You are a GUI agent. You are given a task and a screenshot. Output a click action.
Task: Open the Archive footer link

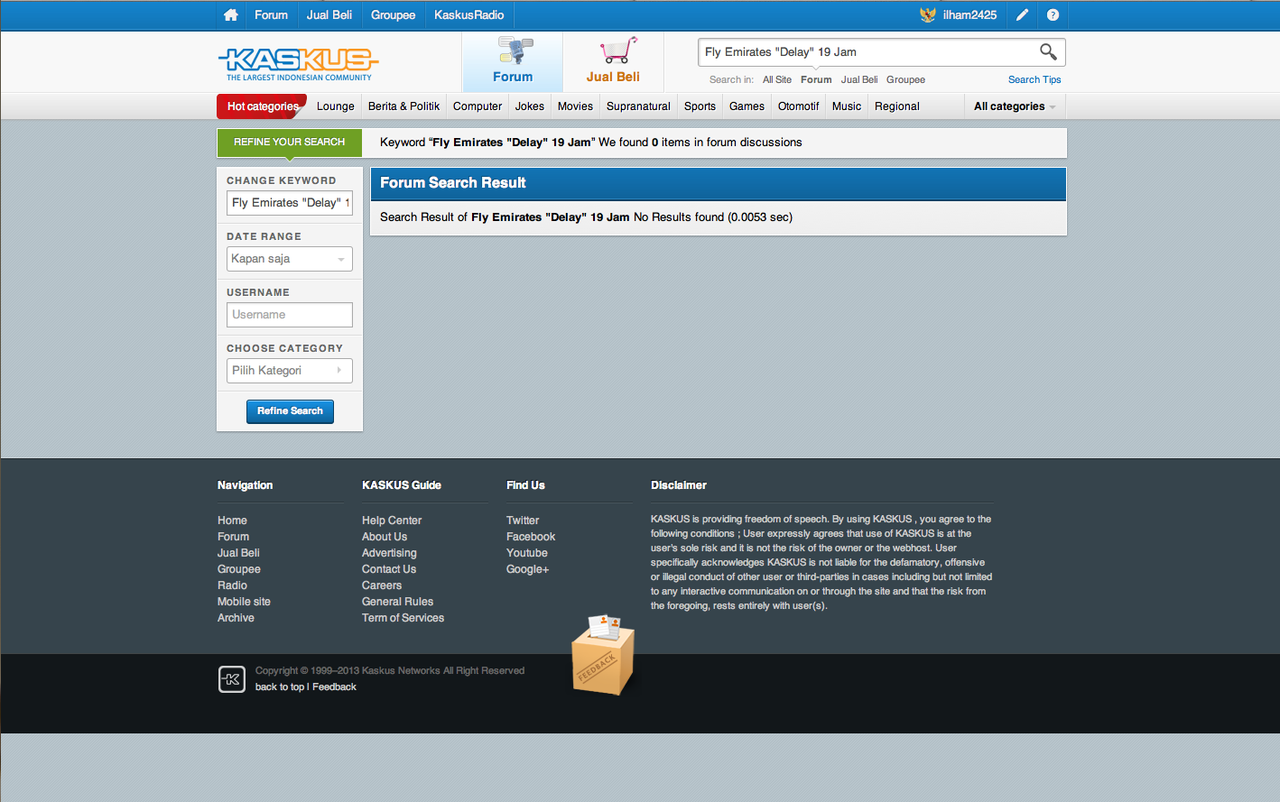(x=236, y=618)
